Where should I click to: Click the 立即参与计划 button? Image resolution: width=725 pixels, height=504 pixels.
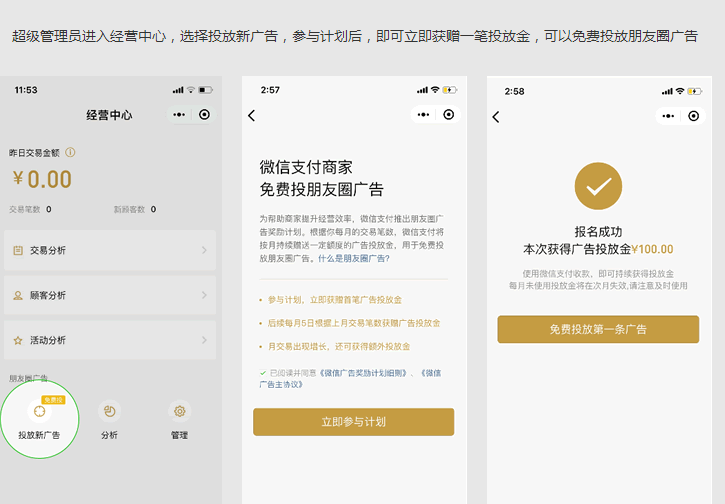[354, 422]
